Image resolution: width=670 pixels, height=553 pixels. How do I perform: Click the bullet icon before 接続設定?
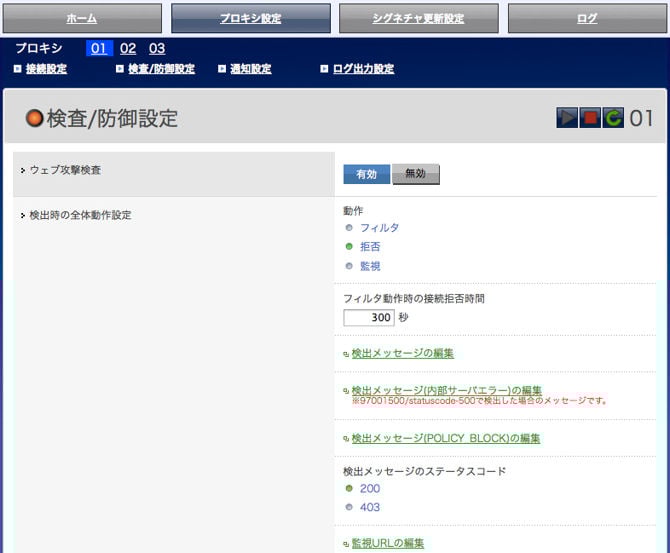[x=18, y=69]
